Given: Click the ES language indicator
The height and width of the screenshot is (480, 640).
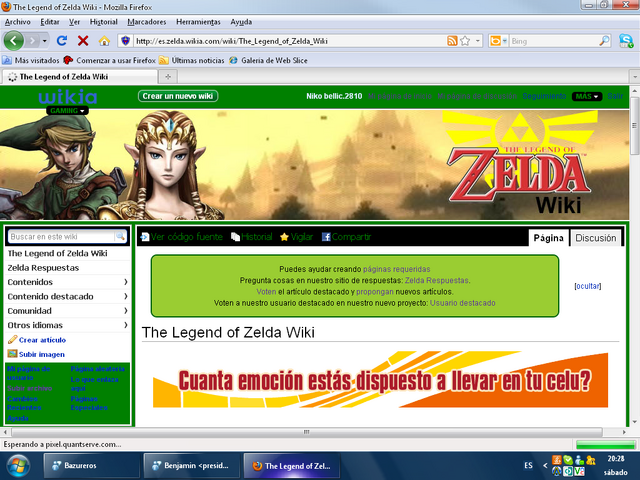Looking at the screenshot, I should pyautogui.click(x=528, y=465).
